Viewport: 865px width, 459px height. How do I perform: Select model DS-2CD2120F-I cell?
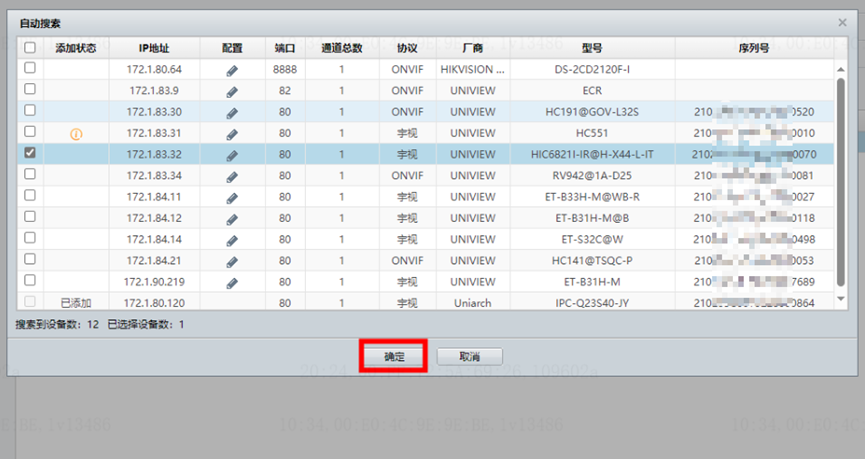click(592, 70)
